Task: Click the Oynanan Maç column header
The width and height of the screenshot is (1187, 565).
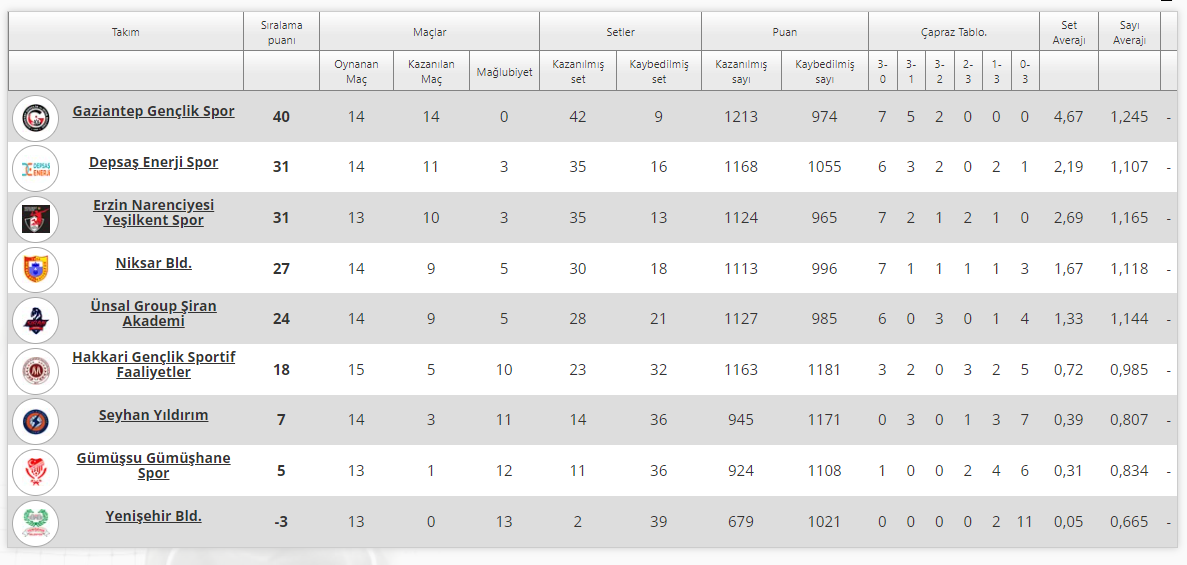Action: (356, 71)
